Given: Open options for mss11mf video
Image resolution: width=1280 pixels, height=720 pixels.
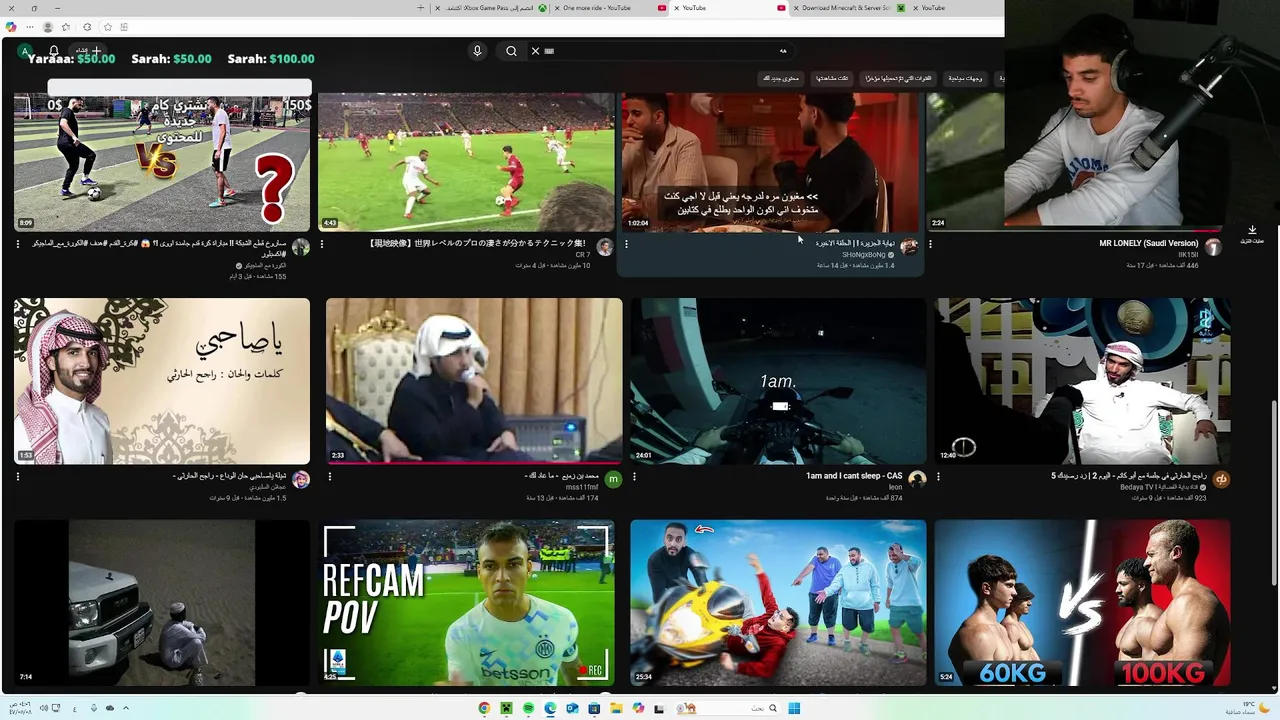Looking at the screenshot, I should coord(330,477).
